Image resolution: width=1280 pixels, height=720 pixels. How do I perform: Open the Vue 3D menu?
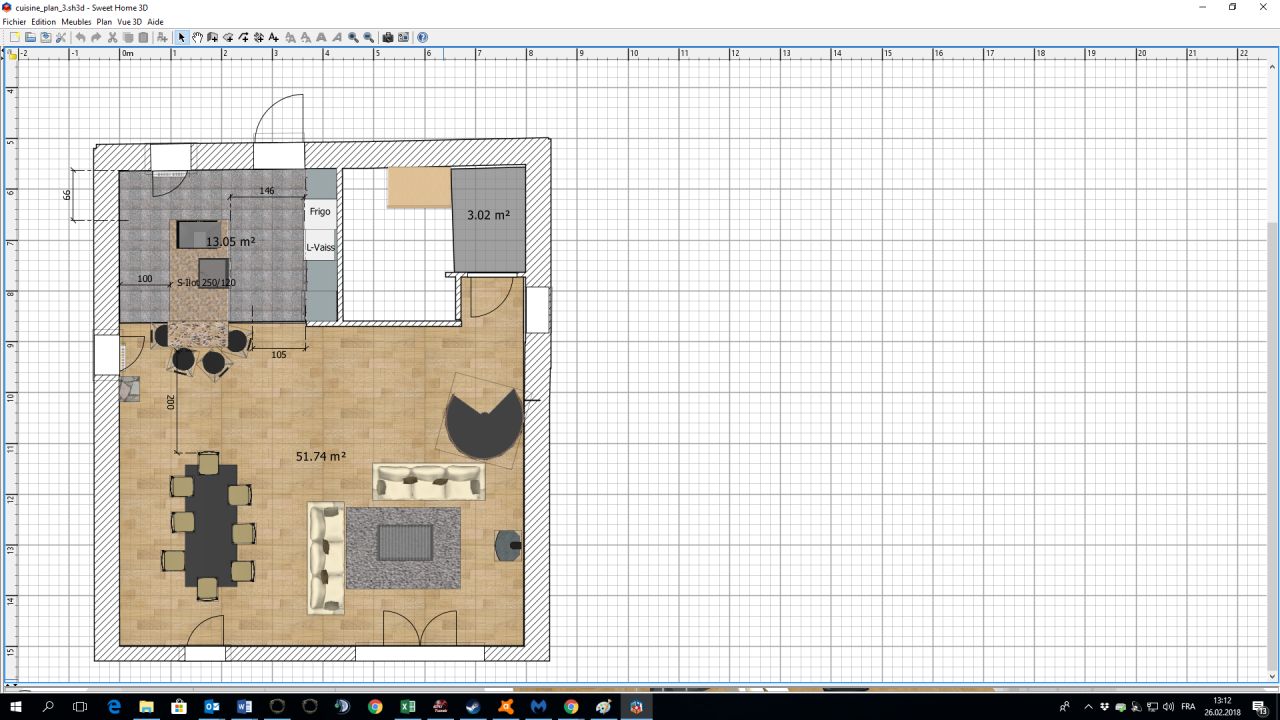point(130,21)
